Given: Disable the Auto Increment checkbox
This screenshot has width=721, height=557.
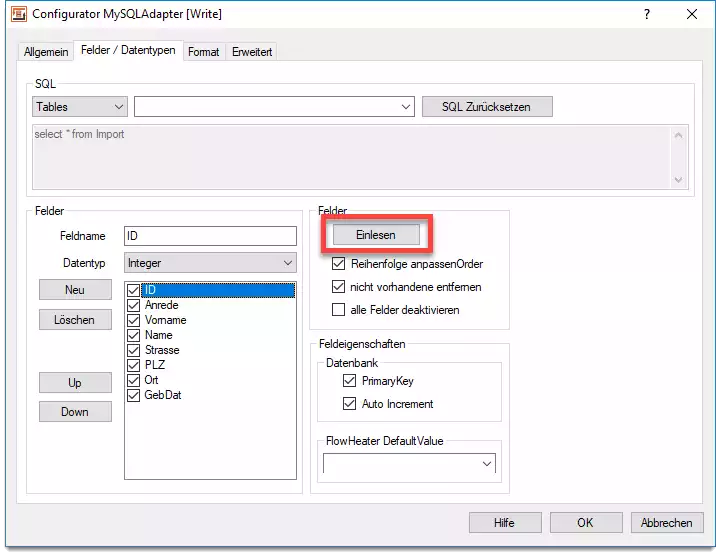Looking at the screenshot, I should click(349, 404).
